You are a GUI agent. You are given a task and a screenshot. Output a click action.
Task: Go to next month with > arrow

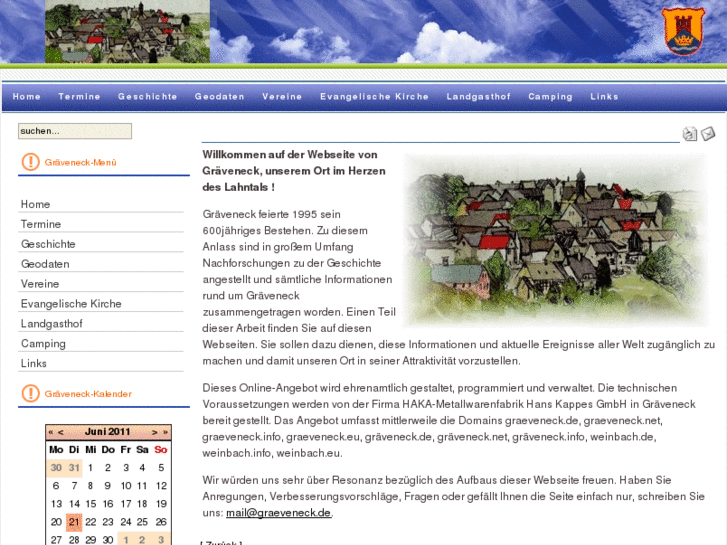[x=154, y=432]
